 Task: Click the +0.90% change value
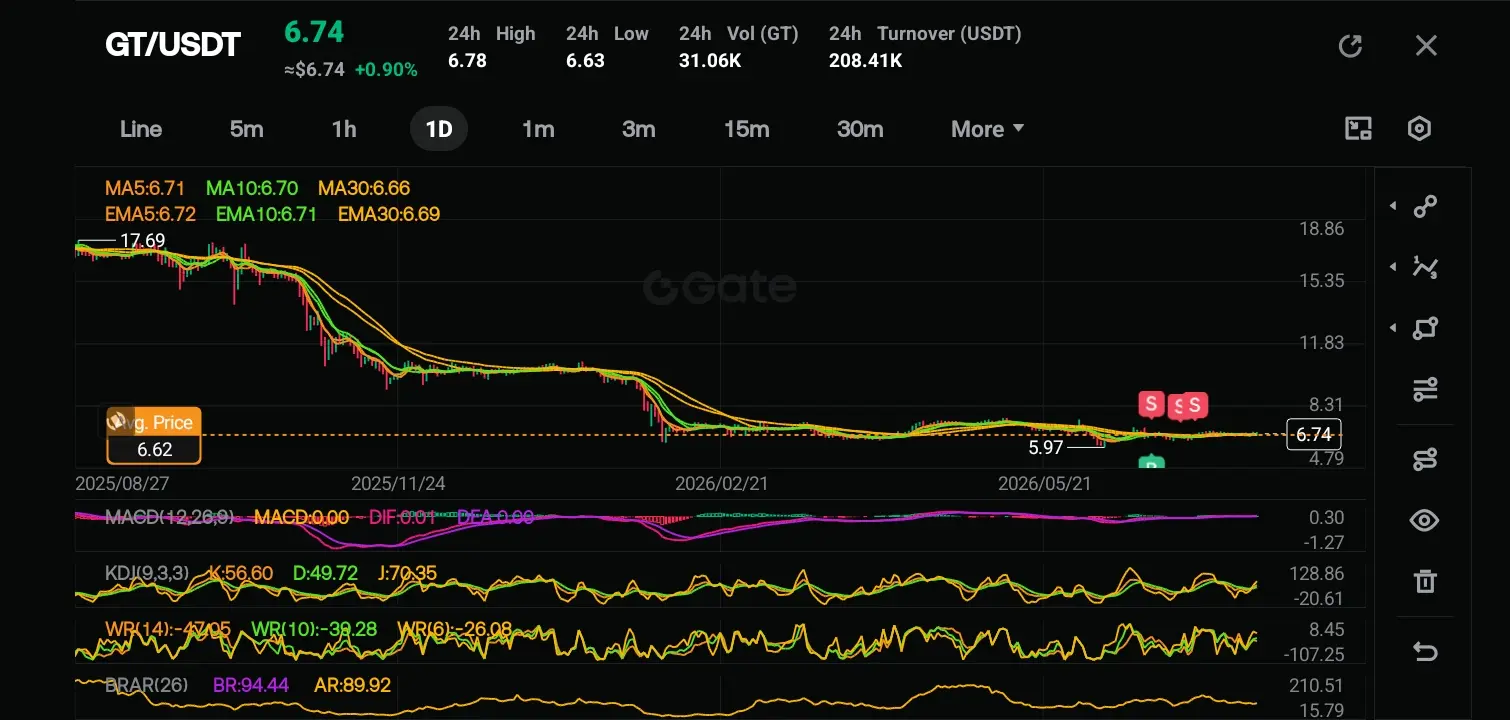pyautogui.click(x=386, y=70)
